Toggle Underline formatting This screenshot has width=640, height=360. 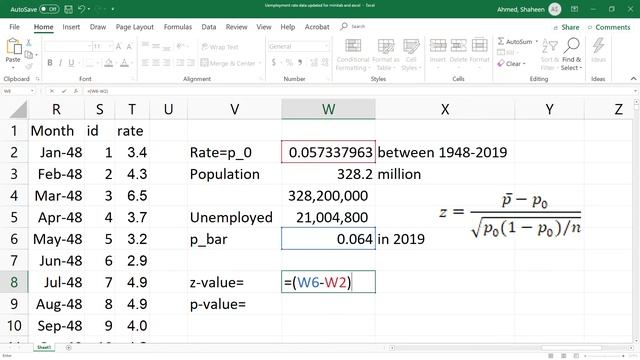pos(71,63)
